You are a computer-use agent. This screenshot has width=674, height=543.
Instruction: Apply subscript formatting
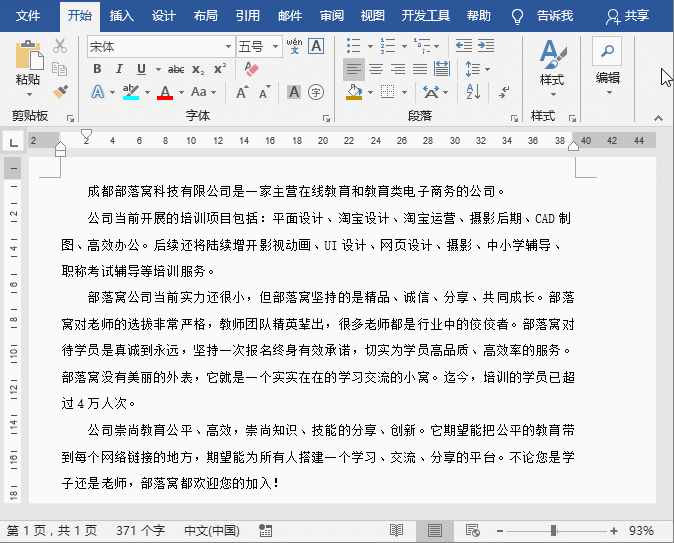(198, 69)
